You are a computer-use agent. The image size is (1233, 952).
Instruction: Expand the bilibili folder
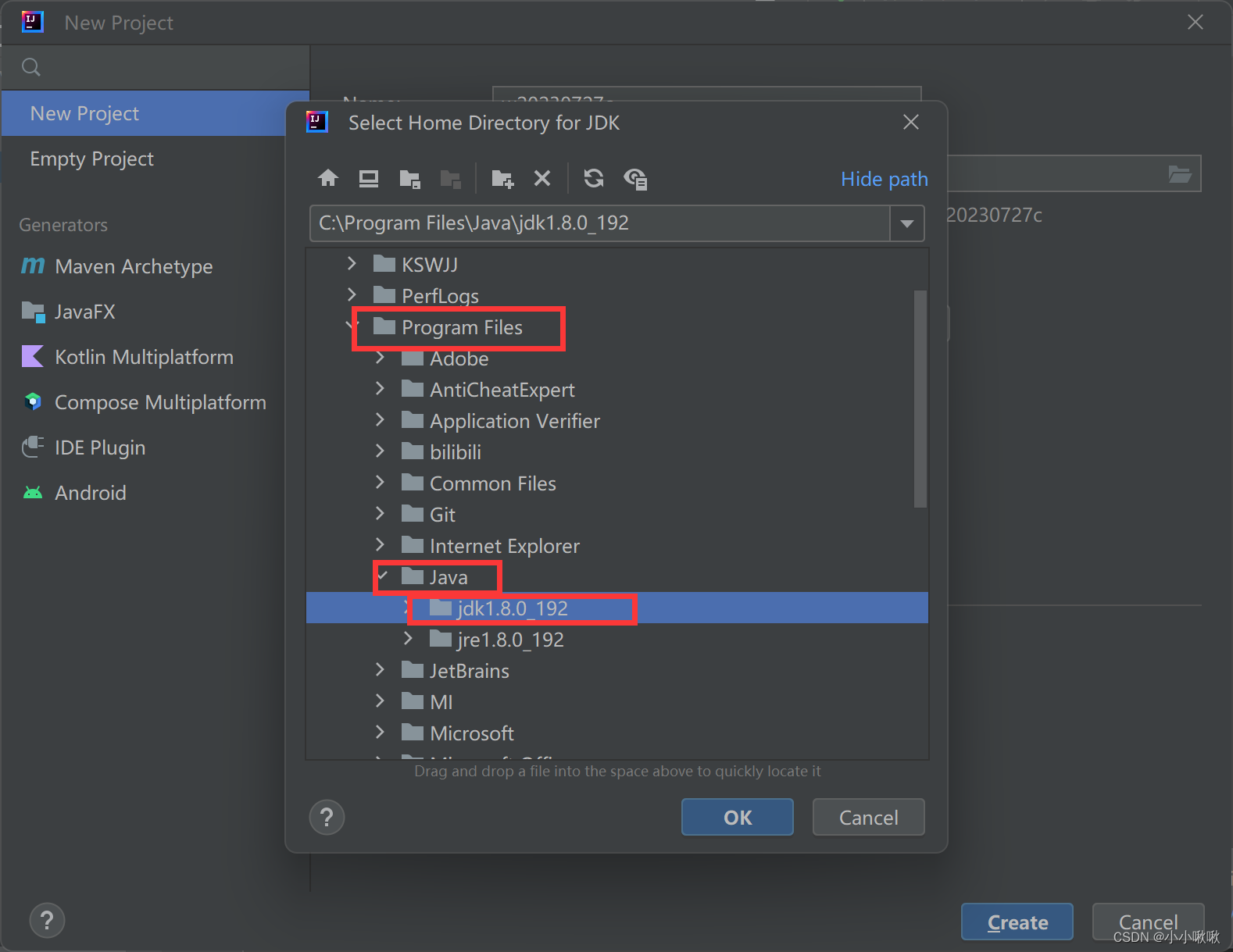(380, 451)
